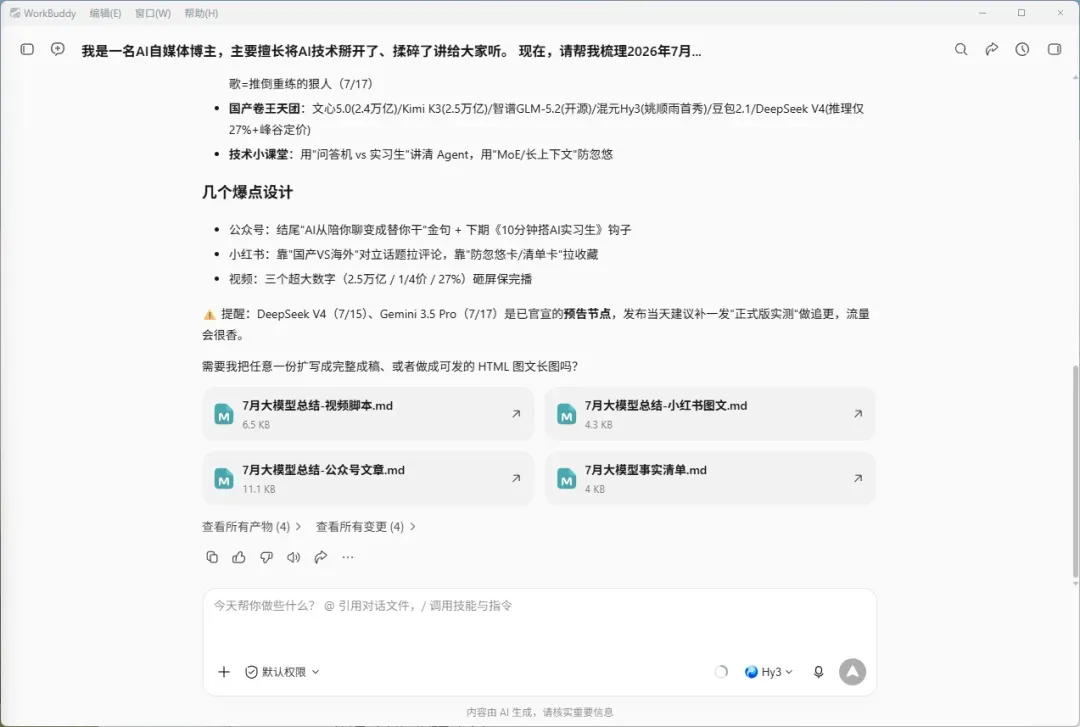Image resolution: width=1080 pixels, height=727 pixels.
Task: Like the response with thumbs up
Action: click(x=239, y=557)
